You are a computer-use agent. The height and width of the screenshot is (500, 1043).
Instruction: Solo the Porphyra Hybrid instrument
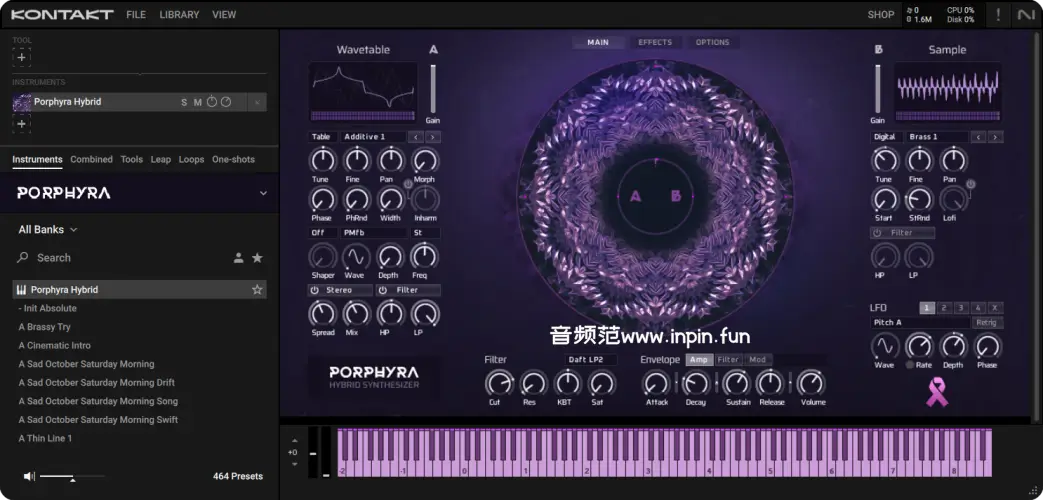coord(184,102)
